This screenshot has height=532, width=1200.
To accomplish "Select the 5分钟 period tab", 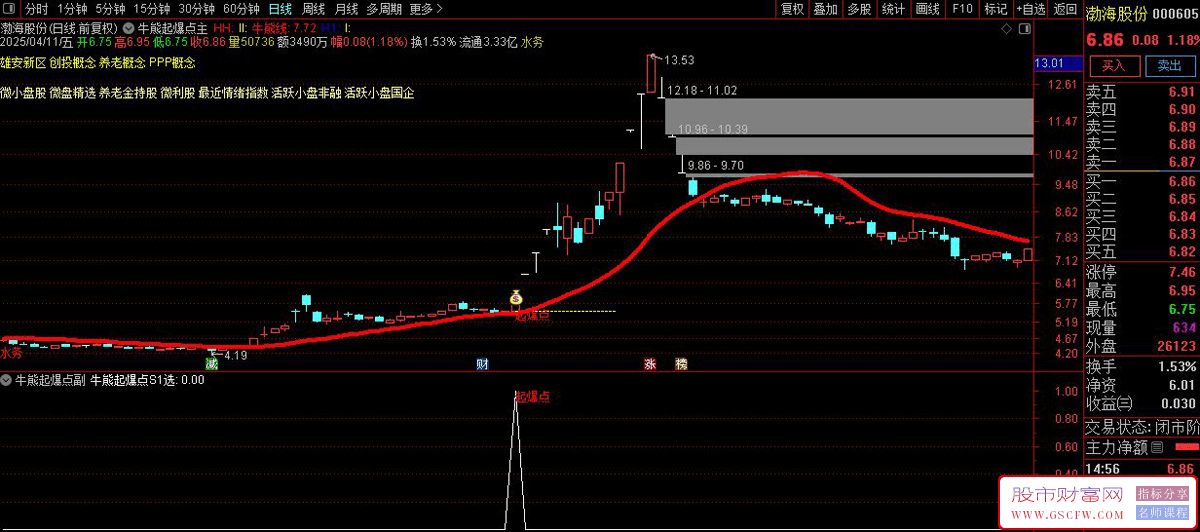I will (x=110, y=8).
